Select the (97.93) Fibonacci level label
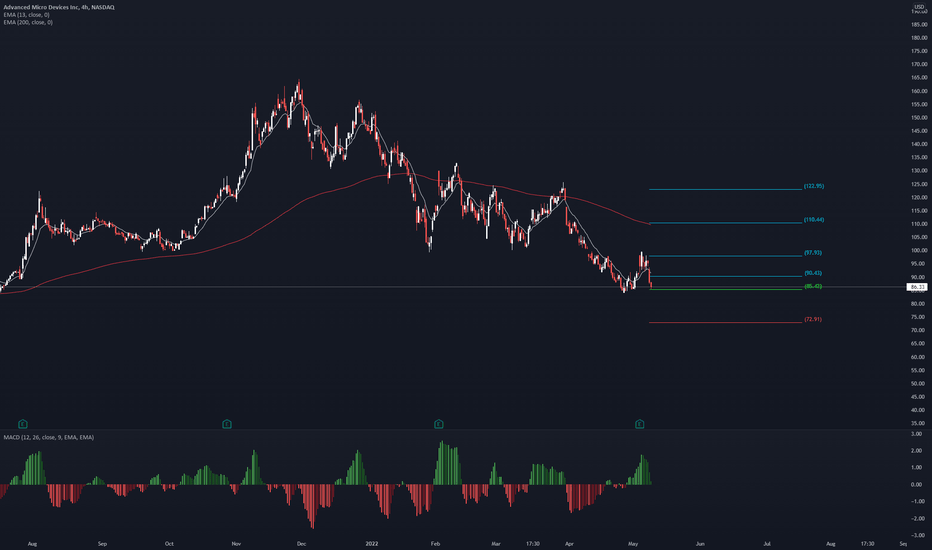The width and height of the screenshot is (932, 550). tap(813, 253)
